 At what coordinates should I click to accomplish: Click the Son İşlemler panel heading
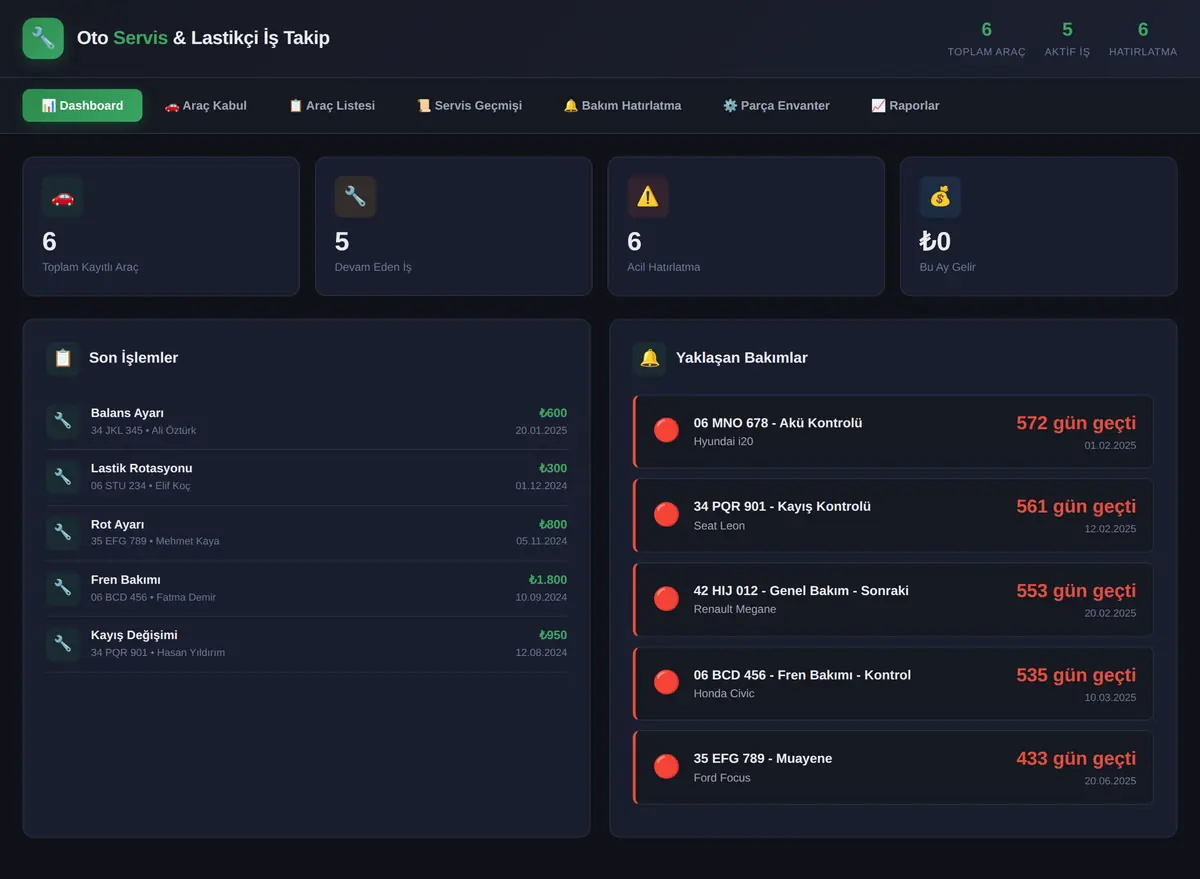coord(134,358)
